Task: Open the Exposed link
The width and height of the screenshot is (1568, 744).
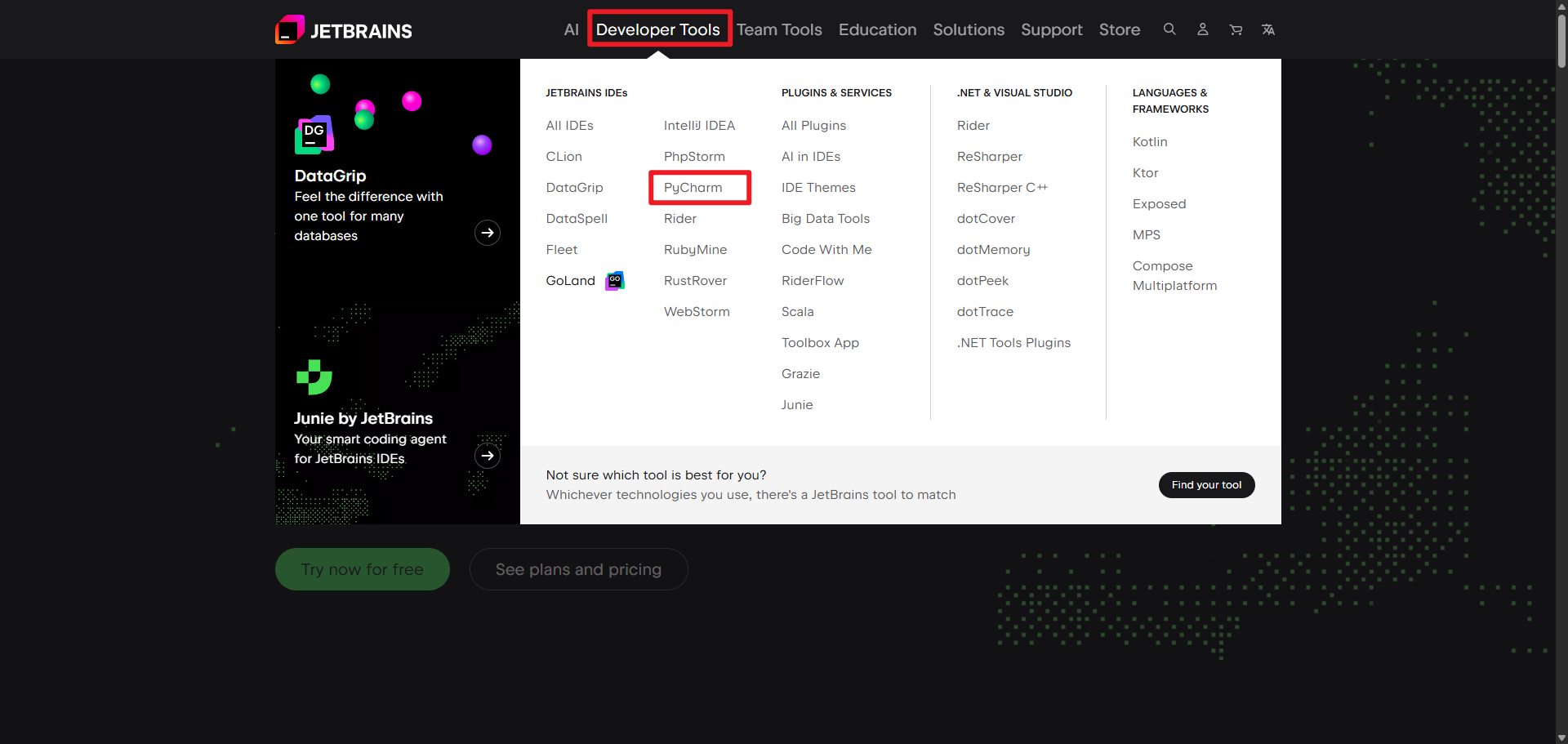Action: [x=1160, y=204]
